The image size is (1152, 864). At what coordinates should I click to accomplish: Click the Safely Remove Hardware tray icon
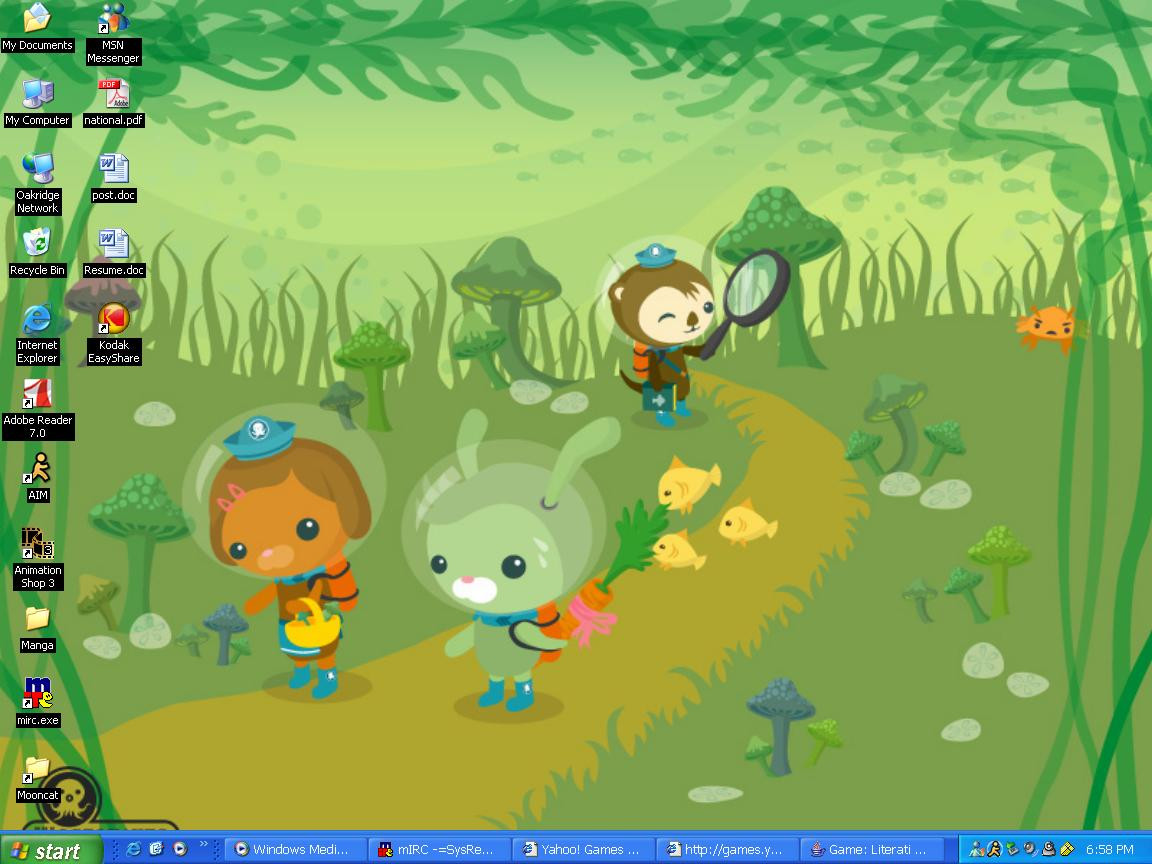coord(1013,849)
